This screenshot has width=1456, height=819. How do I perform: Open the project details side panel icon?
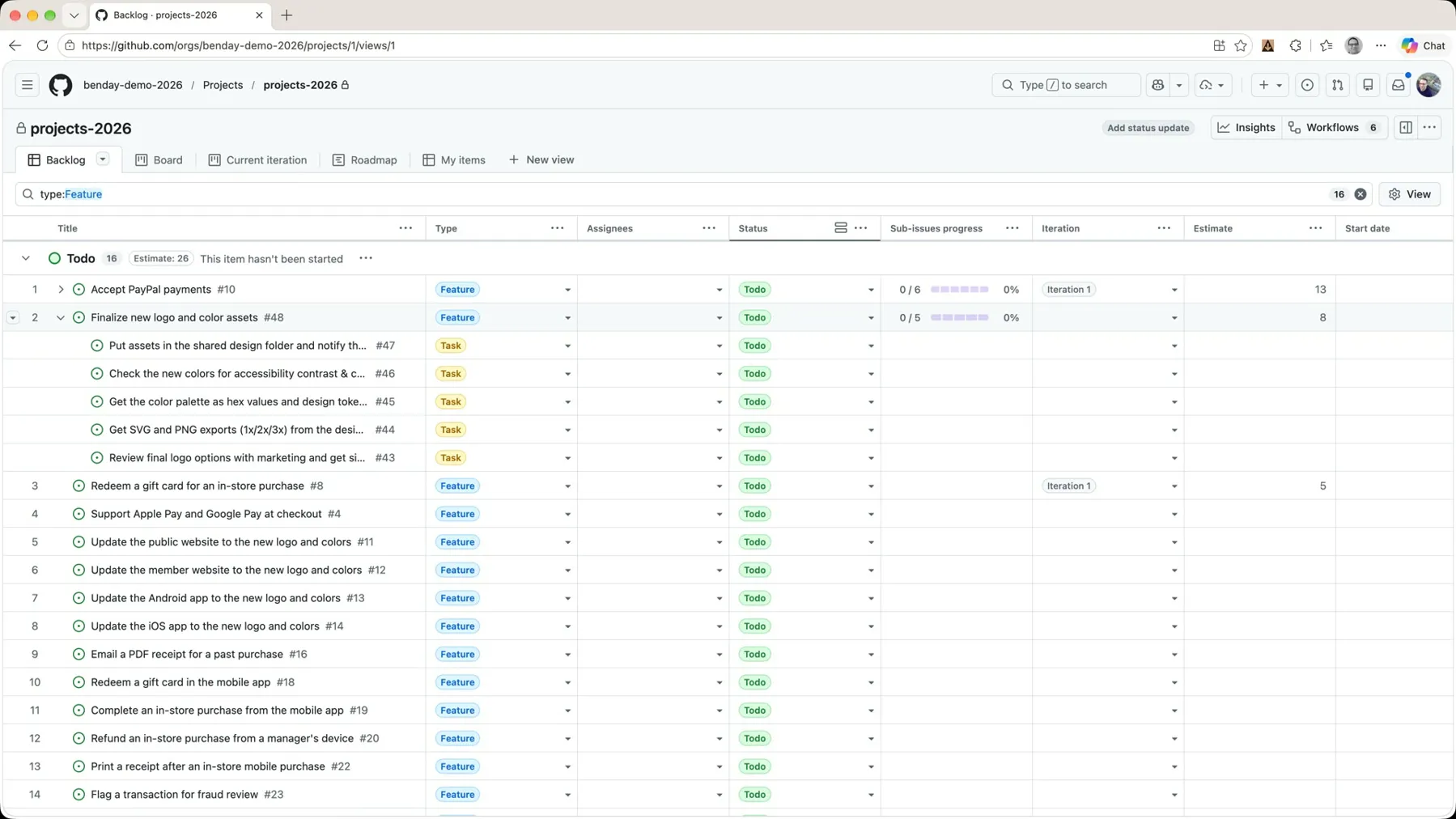[x=1406, y=128]
